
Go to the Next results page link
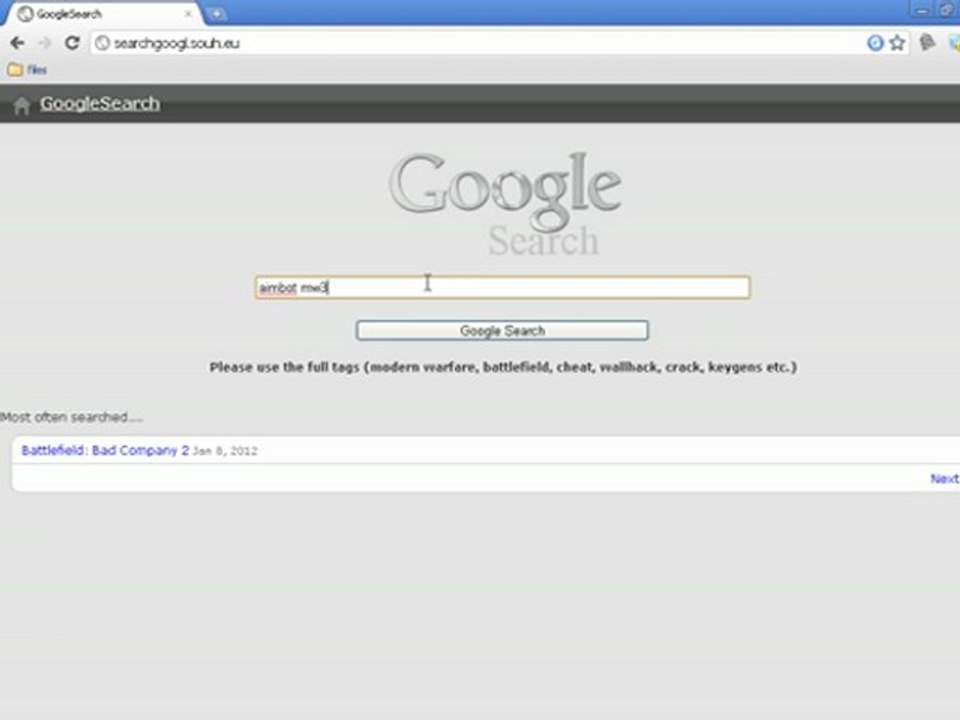(944, 479)
